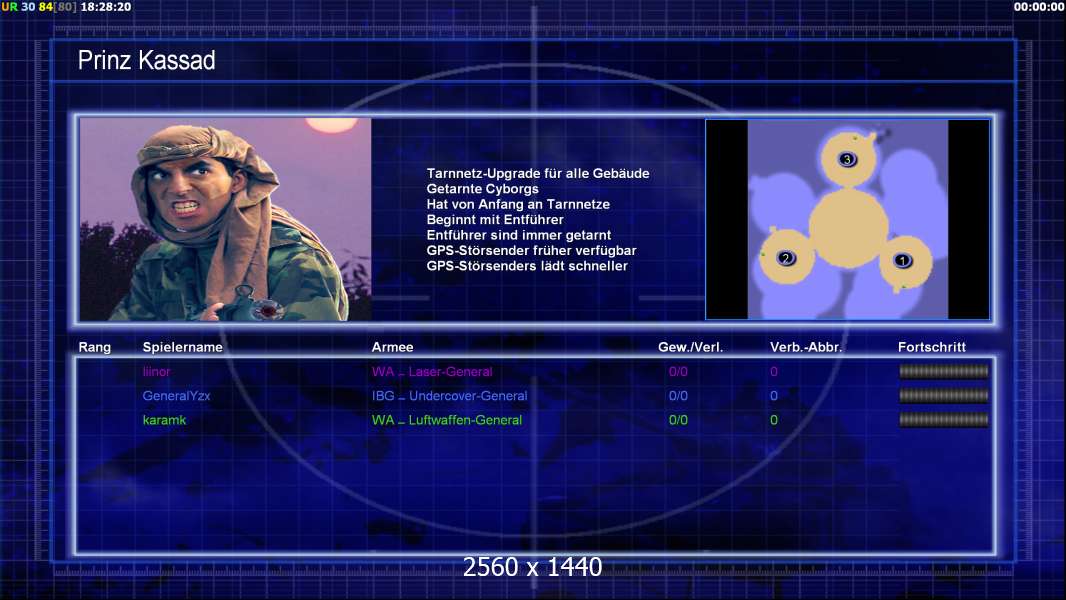The height and width of the screenshot is (600, 1066).
Task: Click 'Beginnt mit Entführer' line
Action: coord(495,219)
